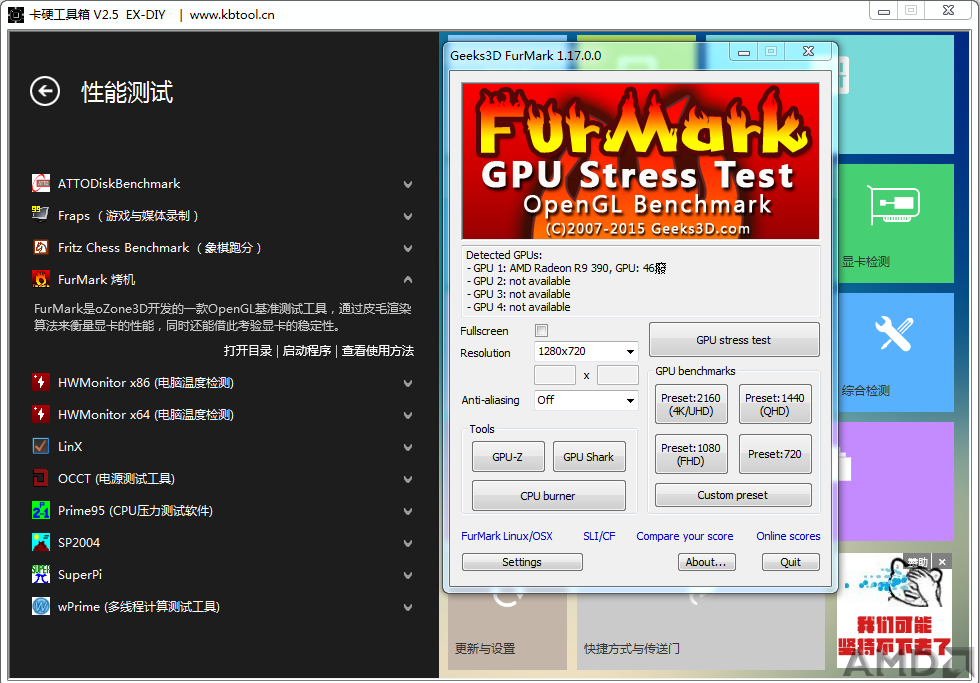Screen dimensions: 980x683
Task: Expand the SuperPi entry chevron
Action: [x=408, y=575]
